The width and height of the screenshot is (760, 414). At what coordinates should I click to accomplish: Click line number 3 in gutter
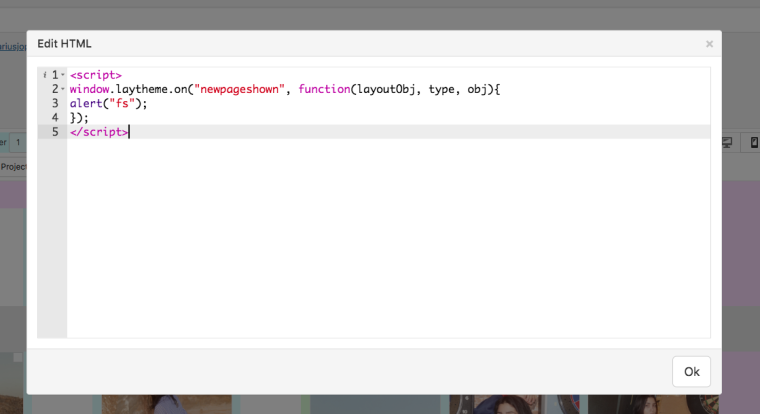tap(55, 103)
